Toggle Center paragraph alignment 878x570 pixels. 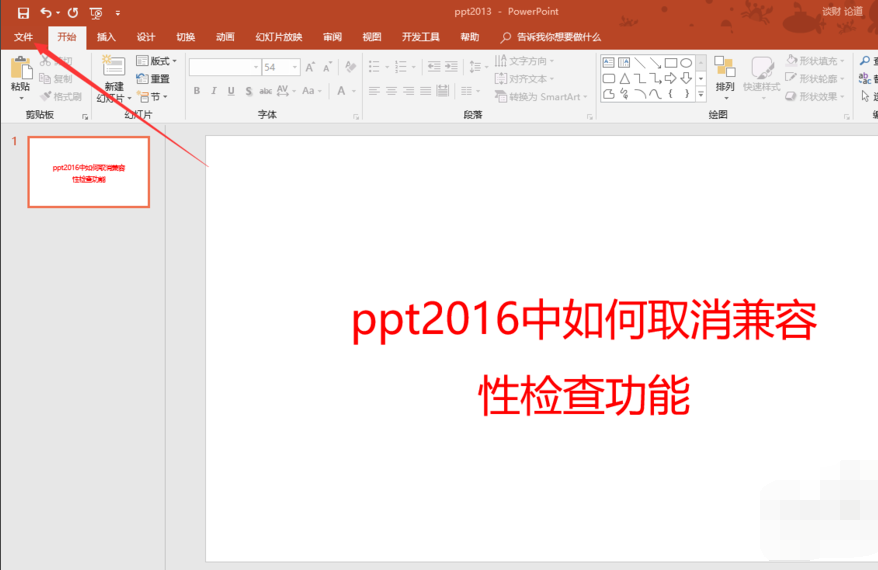pyautogui.click(x=391, y=91)
